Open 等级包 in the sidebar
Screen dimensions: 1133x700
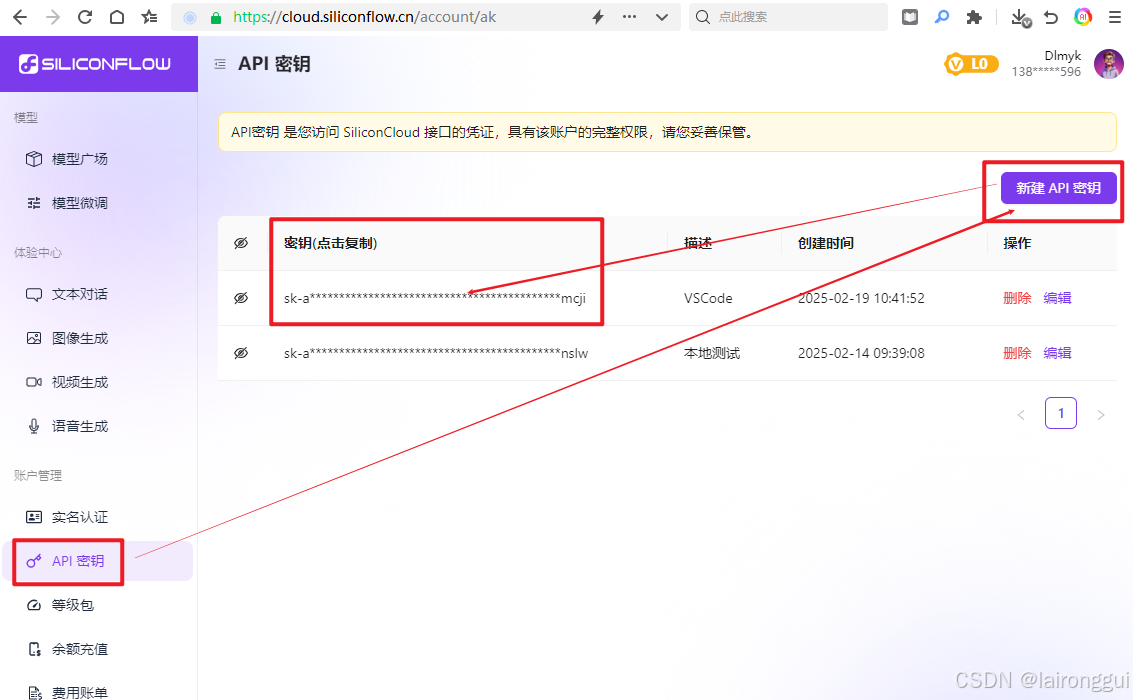coord(98,605)
